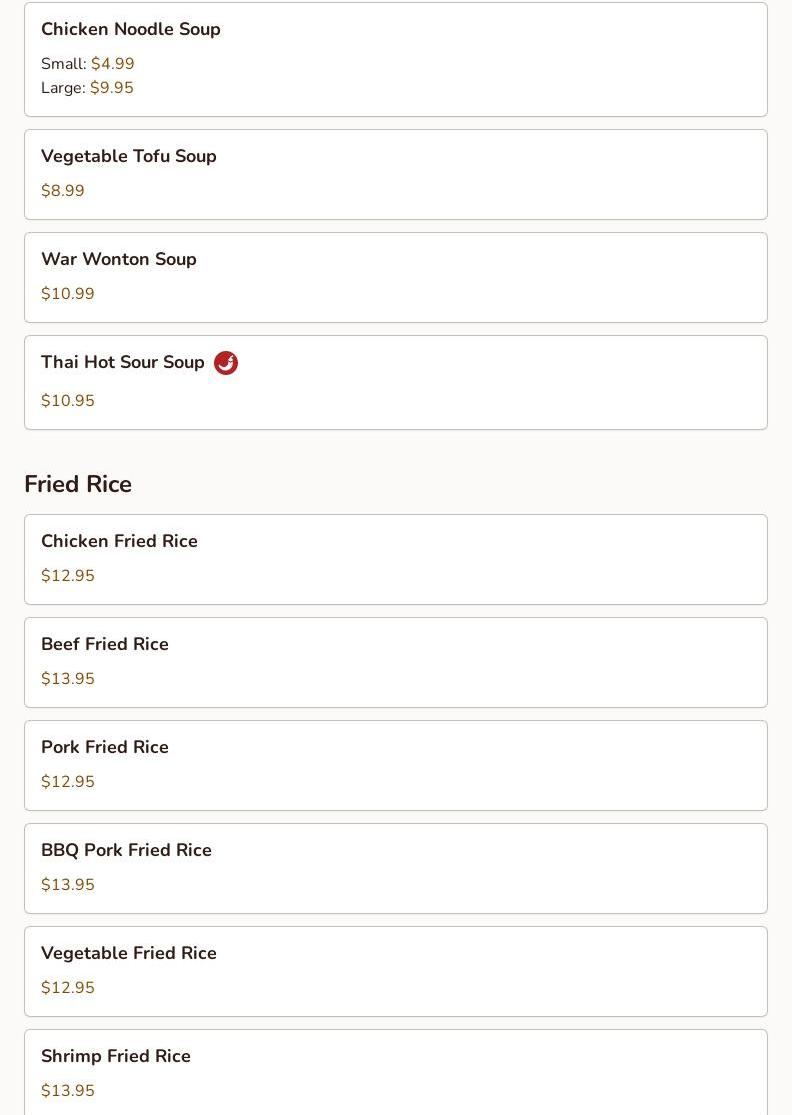This screenshot has width=792, height=1115.
Task: Choose War Wonton Soup
Action: (119, 260)
